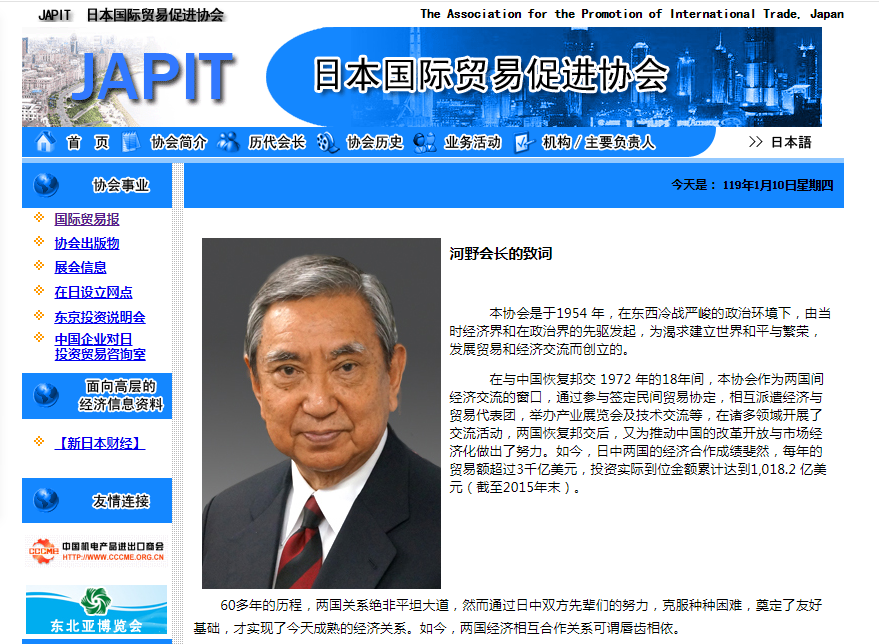Click the 友情连接 section header
The width and height of the screenshot is (879, 644).
(x=97, y=500)
